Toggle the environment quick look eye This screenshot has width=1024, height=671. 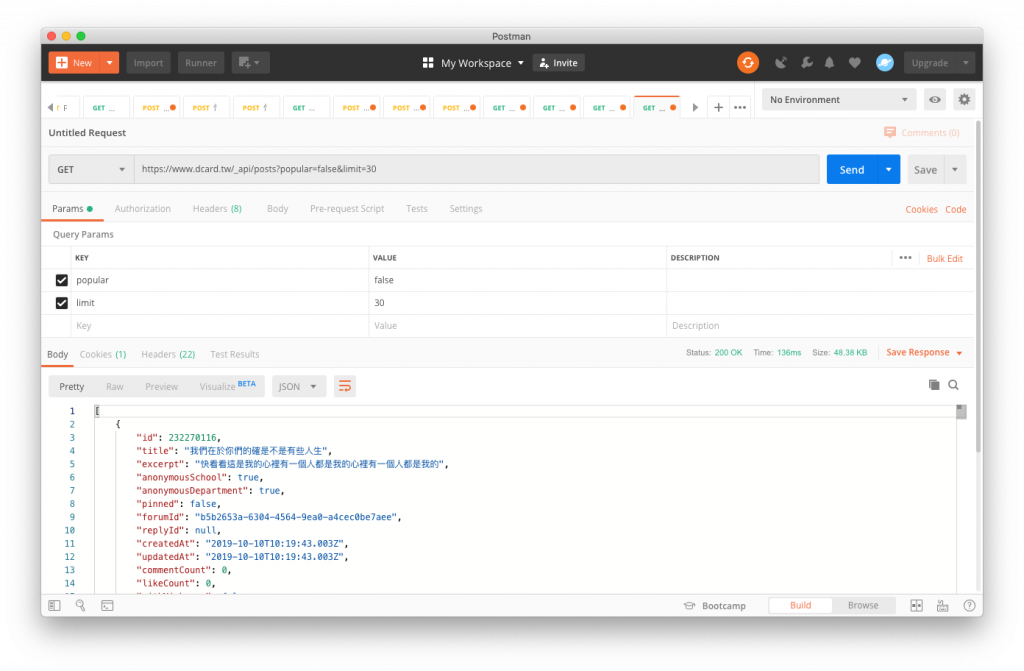[x=935, y=99]
